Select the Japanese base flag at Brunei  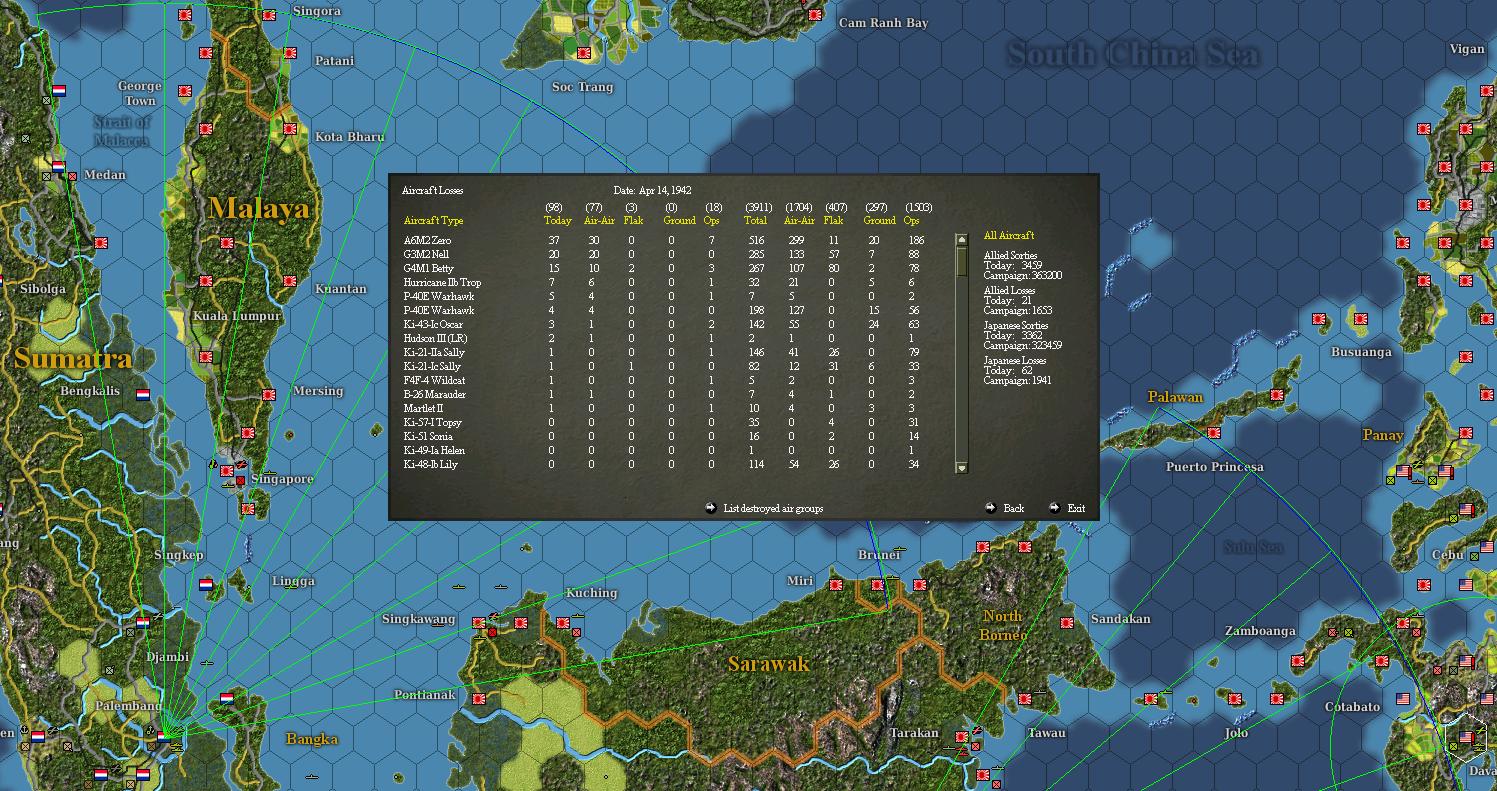[x=877, y=585]
